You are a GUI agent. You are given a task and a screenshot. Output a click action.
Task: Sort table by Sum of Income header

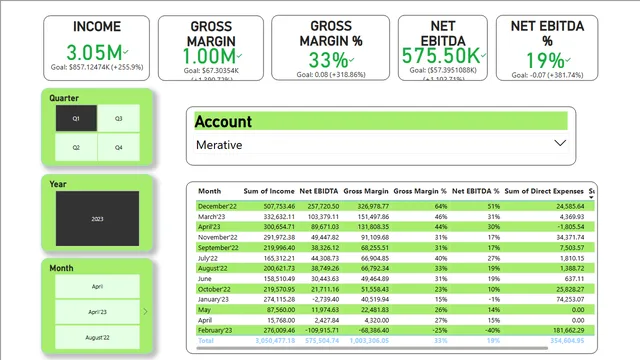point(269,191)
